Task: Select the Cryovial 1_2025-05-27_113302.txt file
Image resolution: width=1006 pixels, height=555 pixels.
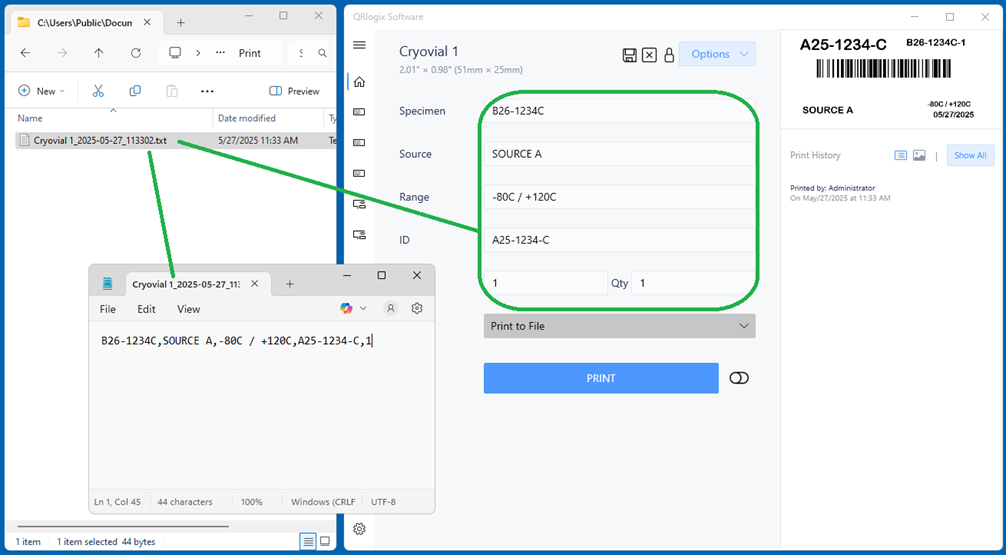Action: click(x=99, y=141)
